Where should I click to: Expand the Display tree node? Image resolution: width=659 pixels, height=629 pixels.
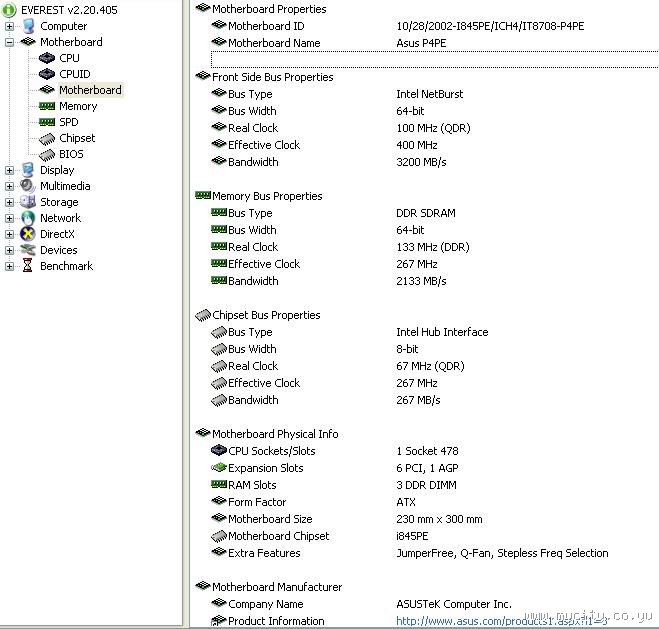point(9,171)
